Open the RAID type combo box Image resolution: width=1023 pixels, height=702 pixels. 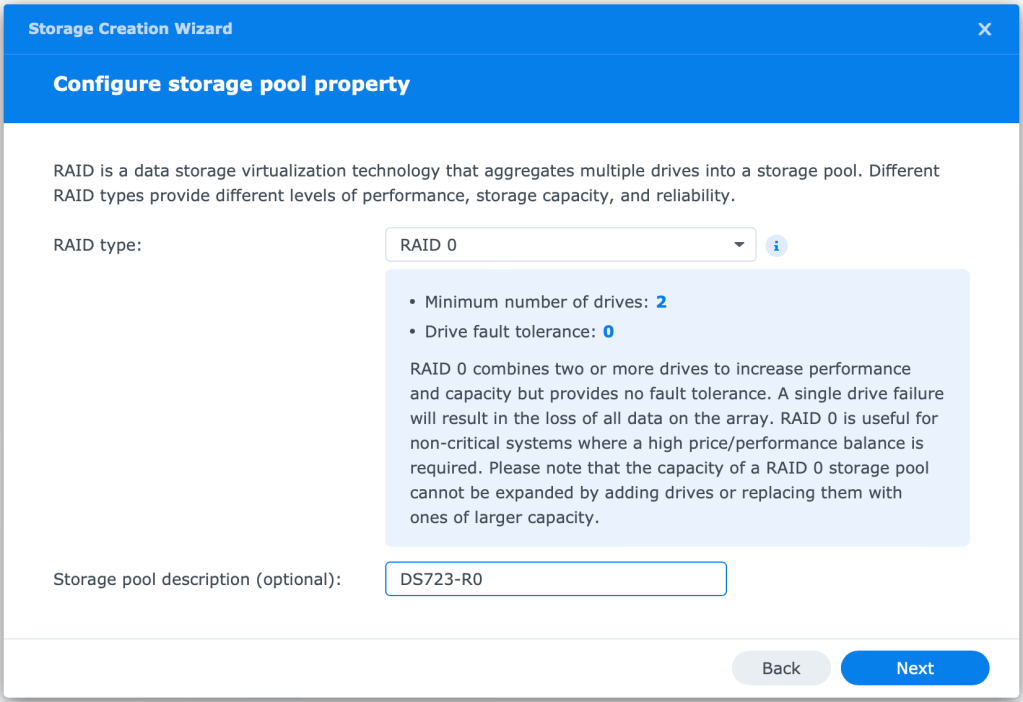click(x=570, y=245)
